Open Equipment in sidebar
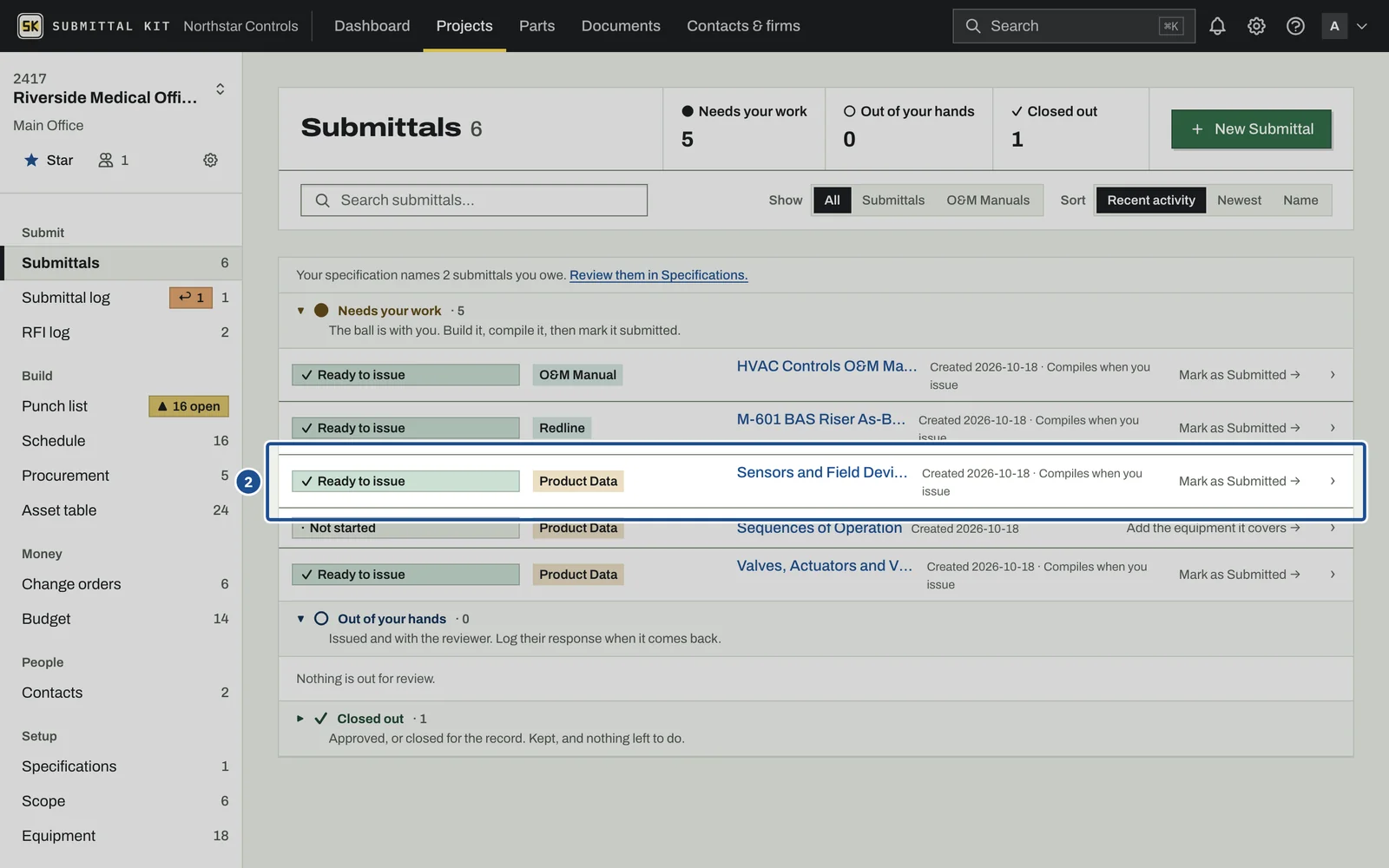The height and width of the screenshot is (868, 1389). 122,836
